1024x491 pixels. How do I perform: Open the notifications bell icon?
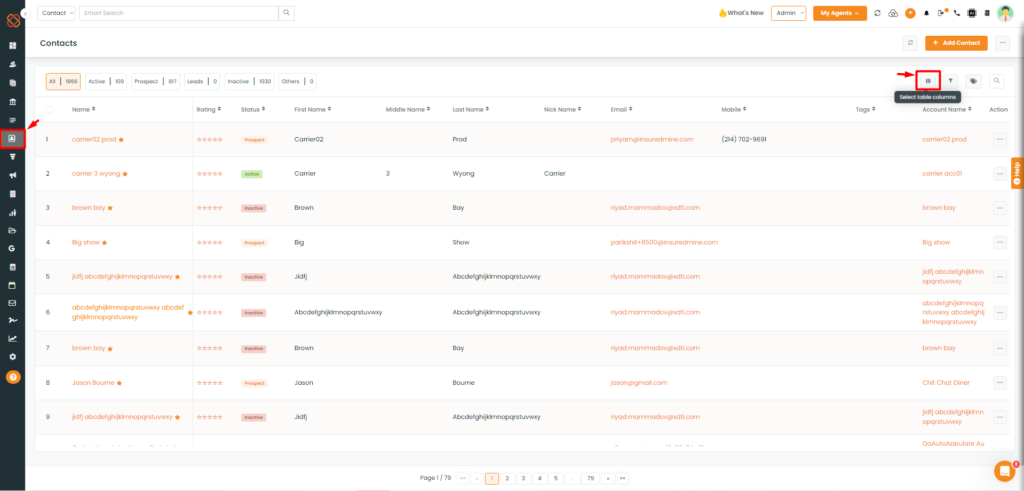(x=926, y=13)
